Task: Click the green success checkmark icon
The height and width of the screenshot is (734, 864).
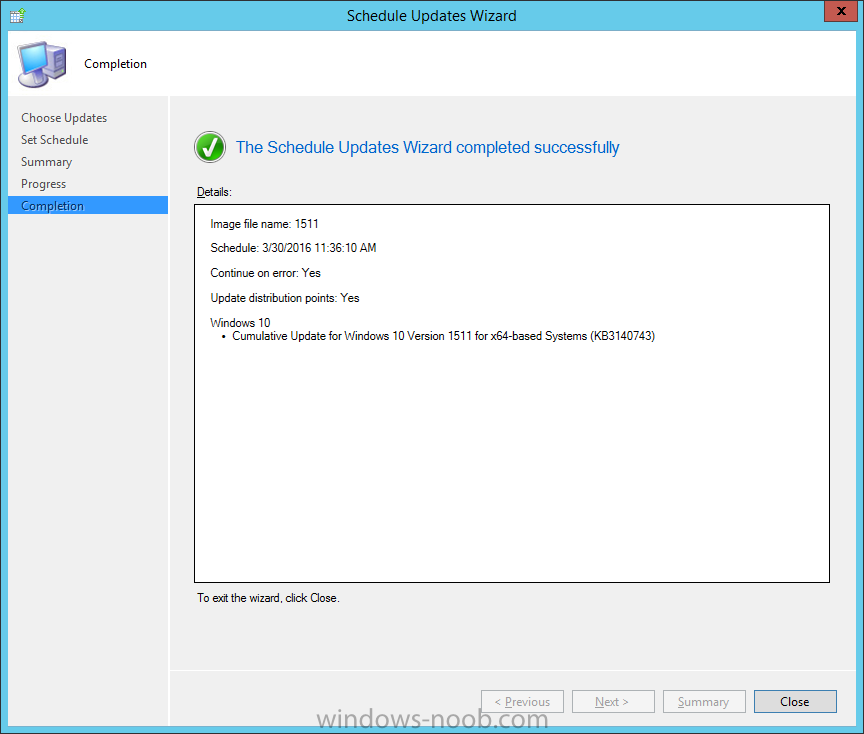Action: click(210, 147)
